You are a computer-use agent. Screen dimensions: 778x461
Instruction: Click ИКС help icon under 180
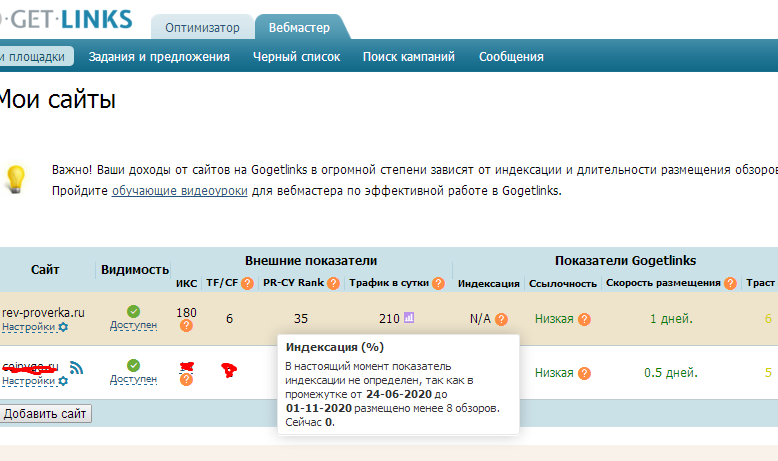[x=186, y=326]
